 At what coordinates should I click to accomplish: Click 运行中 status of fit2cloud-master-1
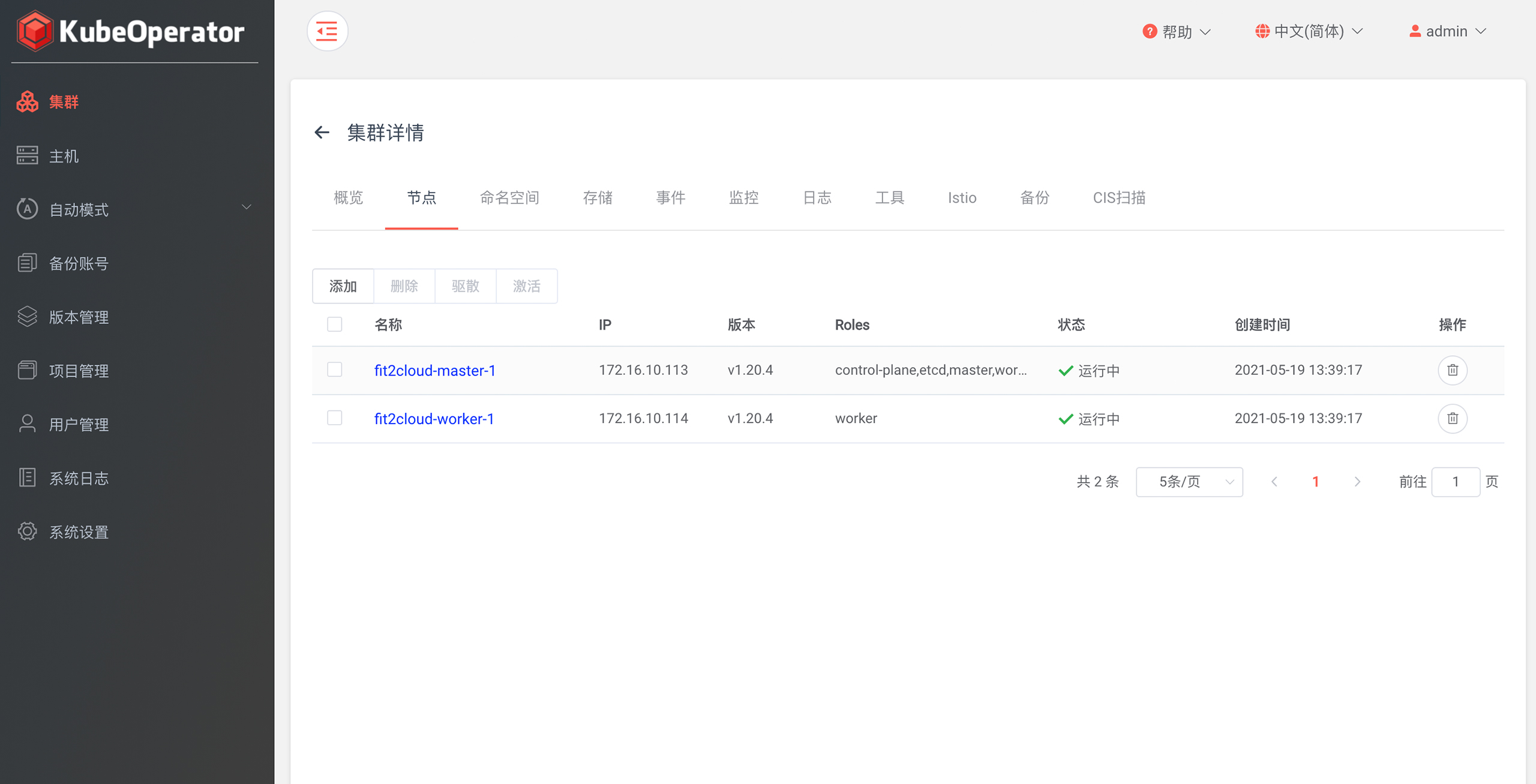click(x=1090, y=371)
